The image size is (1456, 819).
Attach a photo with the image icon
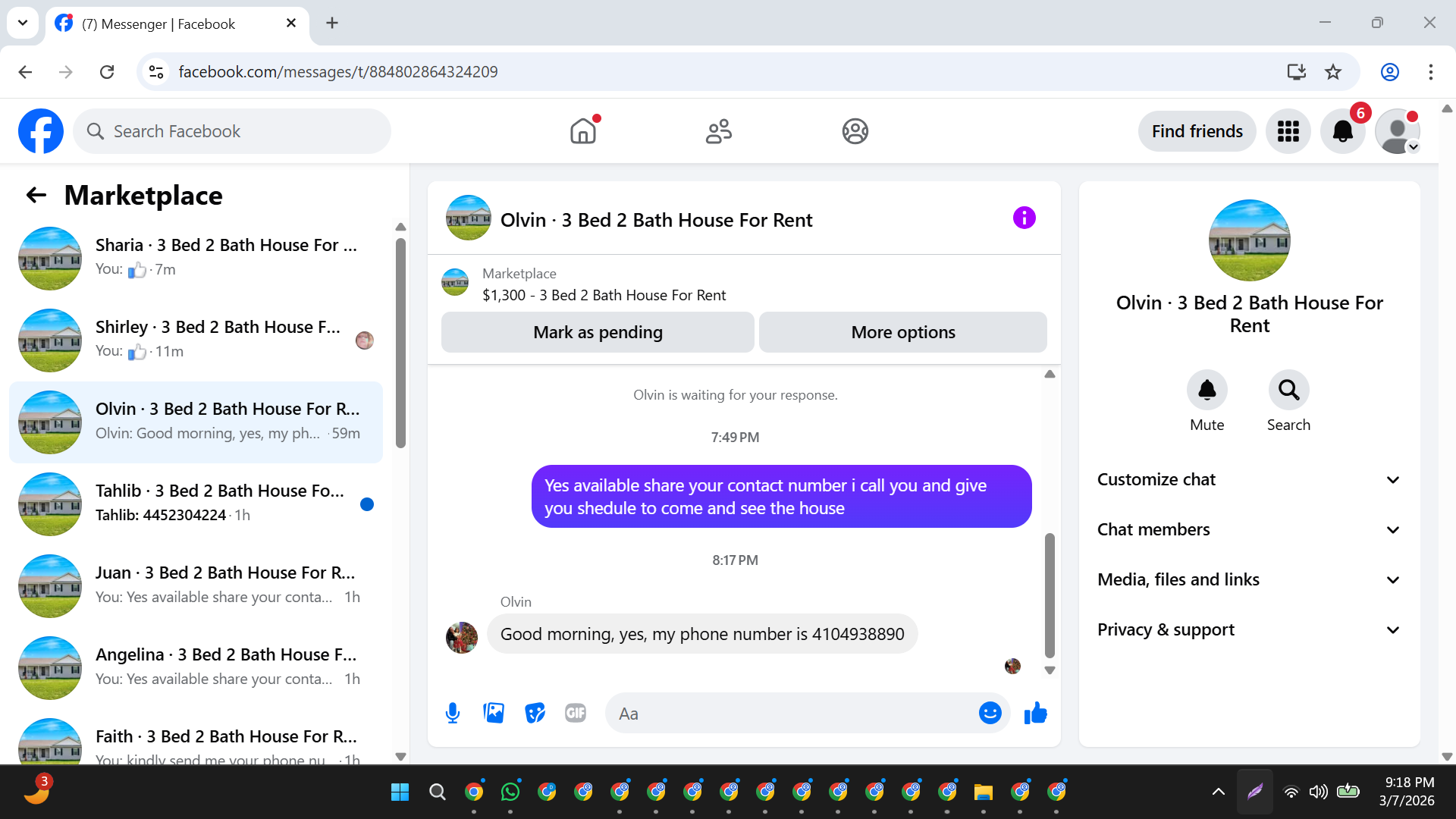pos(494,713)
